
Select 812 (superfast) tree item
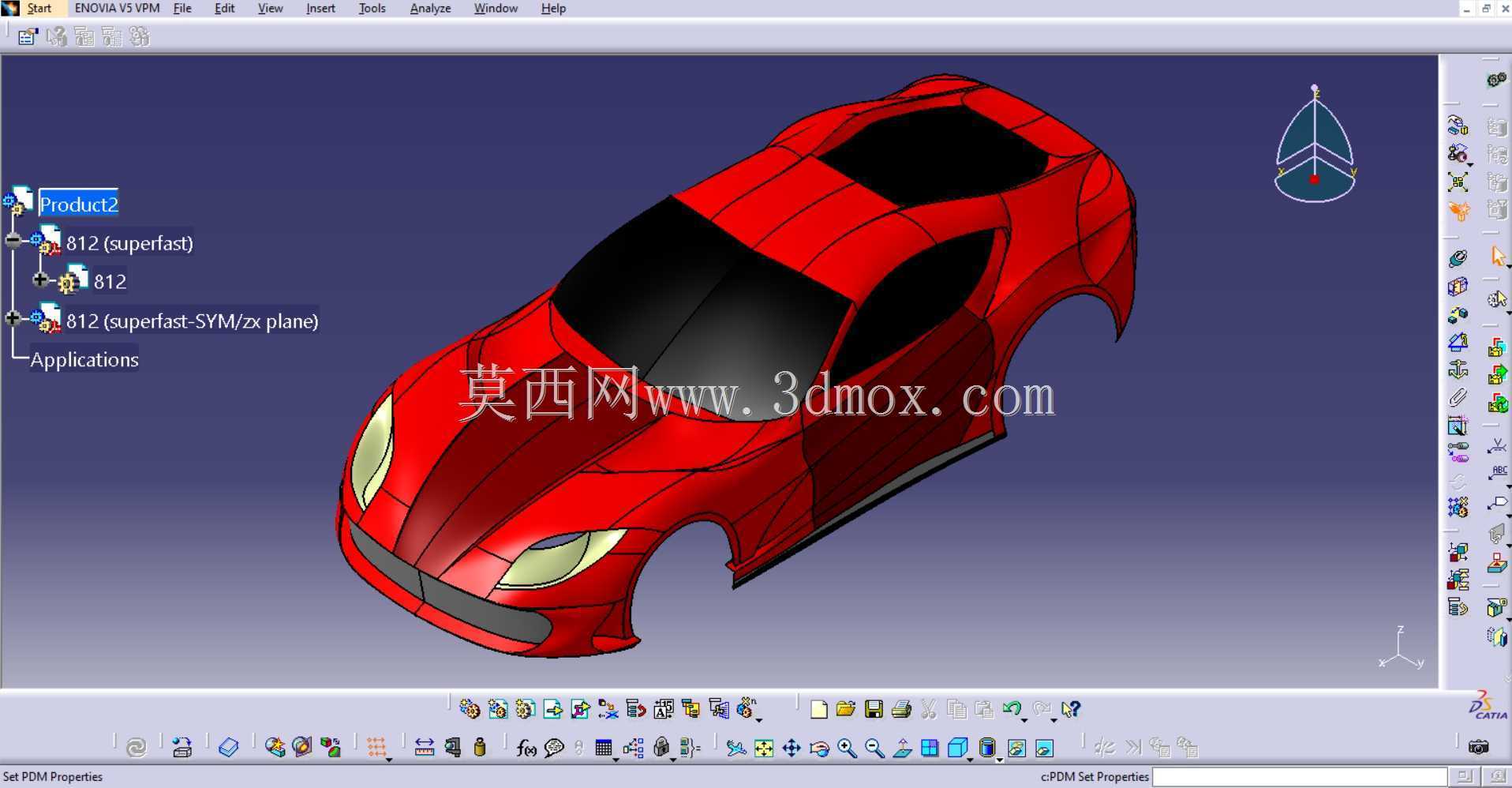(x=129, y=243)
